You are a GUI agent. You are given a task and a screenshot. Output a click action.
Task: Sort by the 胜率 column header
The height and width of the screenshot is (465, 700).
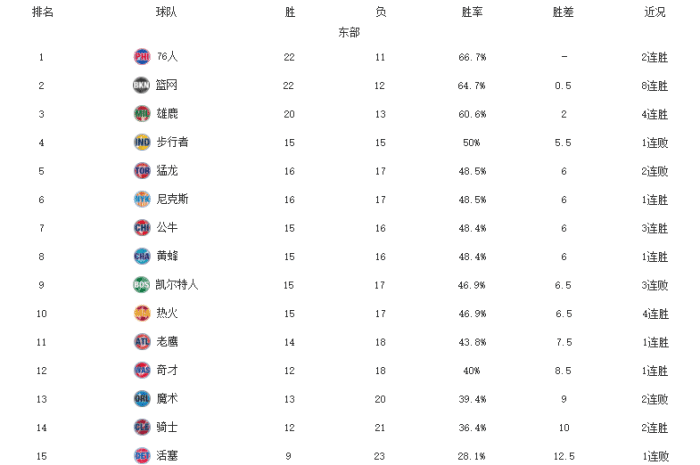[472, 12]
